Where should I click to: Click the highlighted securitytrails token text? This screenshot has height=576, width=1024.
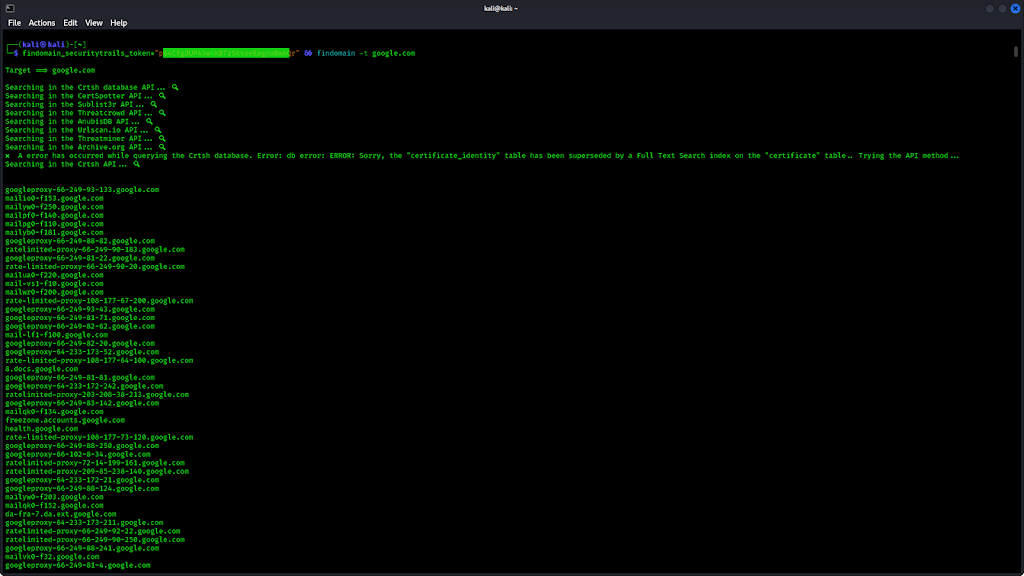[226, 53]
